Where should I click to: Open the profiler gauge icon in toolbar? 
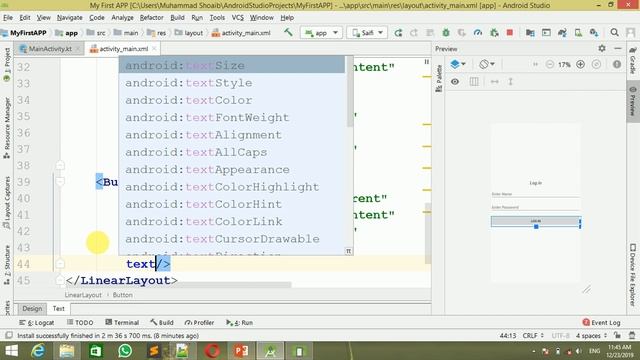click(478, 33)
